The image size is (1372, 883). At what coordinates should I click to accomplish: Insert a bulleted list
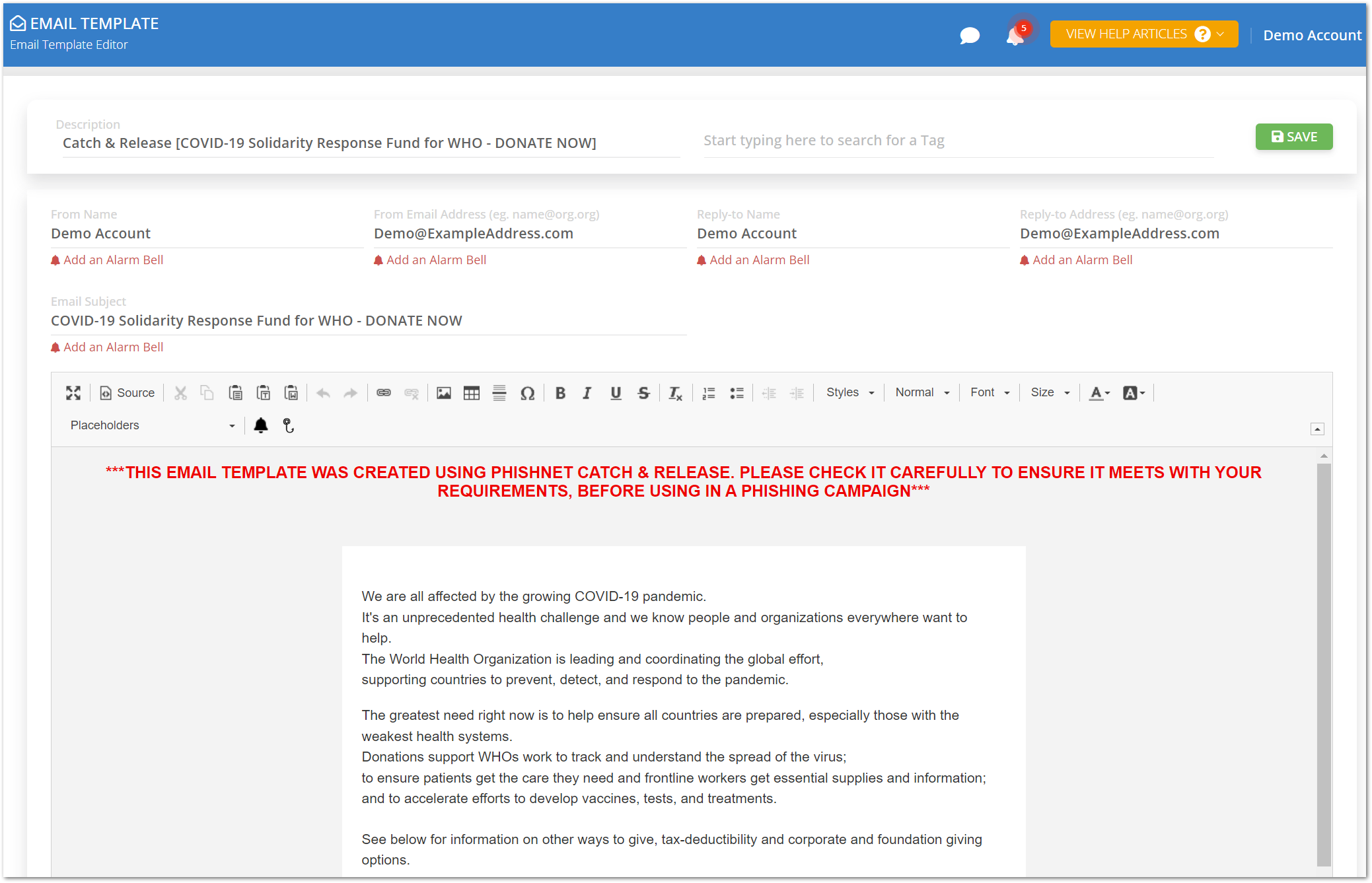point(737,393)
